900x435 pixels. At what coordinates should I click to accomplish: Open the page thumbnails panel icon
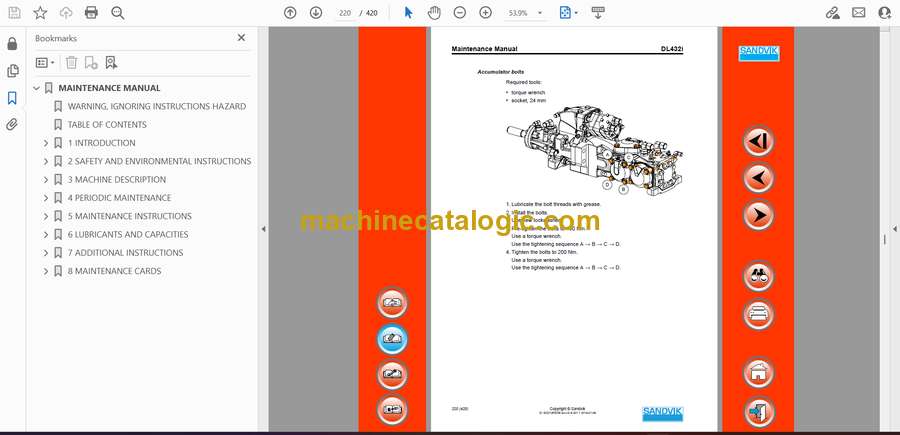12,71
